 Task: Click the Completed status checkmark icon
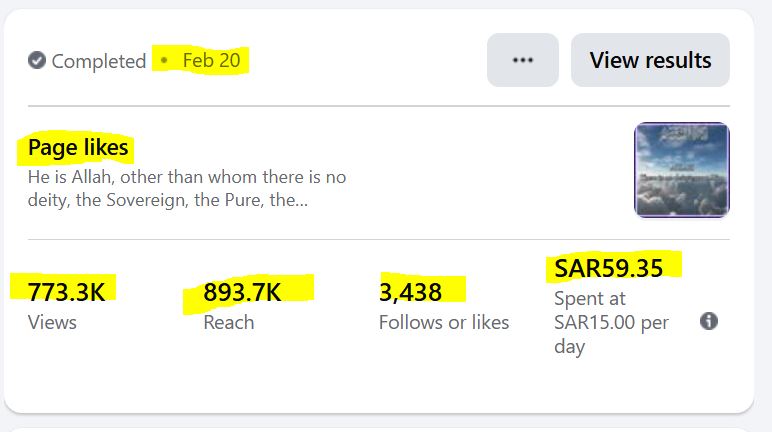click(x=37, y=61)
